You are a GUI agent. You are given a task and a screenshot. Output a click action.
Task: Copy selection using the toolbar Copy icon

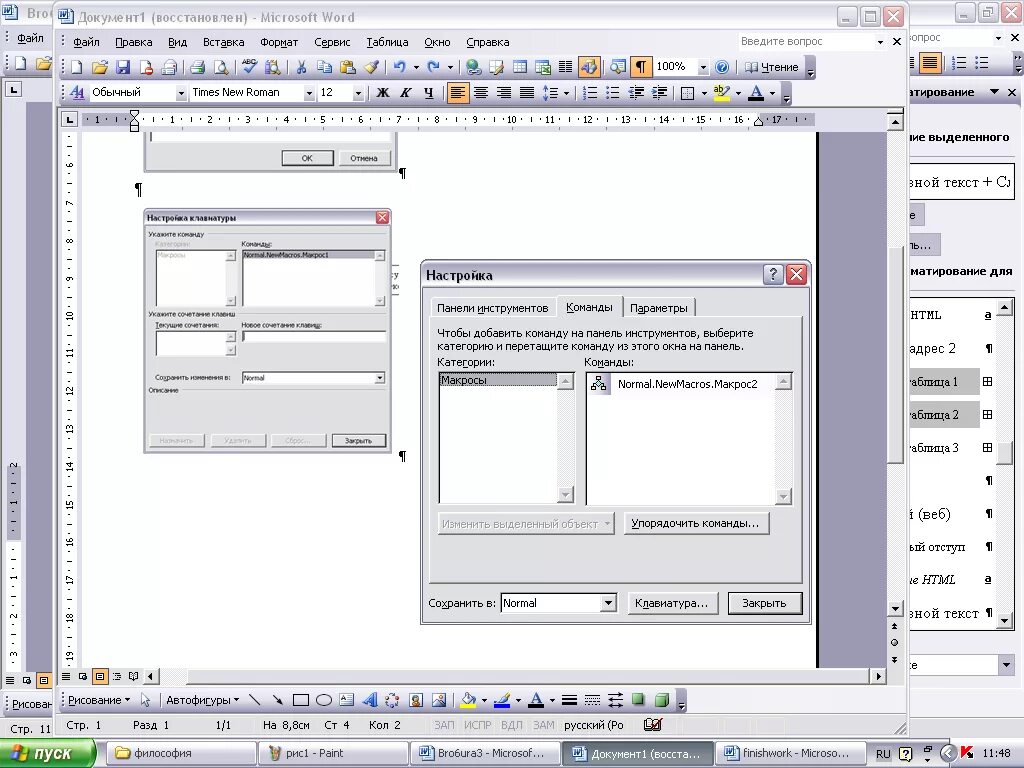click(x=324, y=67)
